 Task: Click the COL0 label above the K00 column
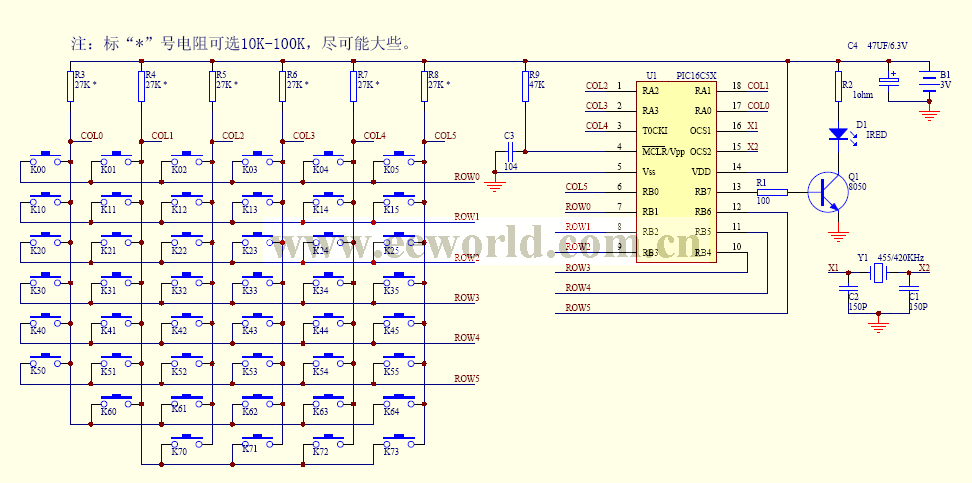[92, 136]
